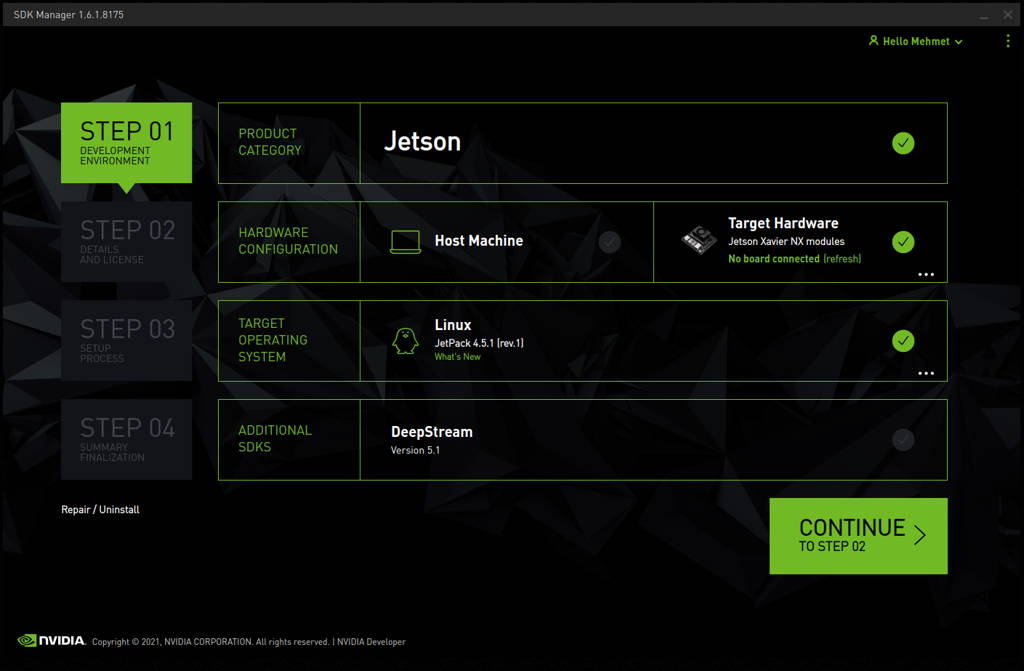This screenshot has height=671, width=1024.
Task: Select the Step 01 Development Environment tab
Action: (127, 142)
